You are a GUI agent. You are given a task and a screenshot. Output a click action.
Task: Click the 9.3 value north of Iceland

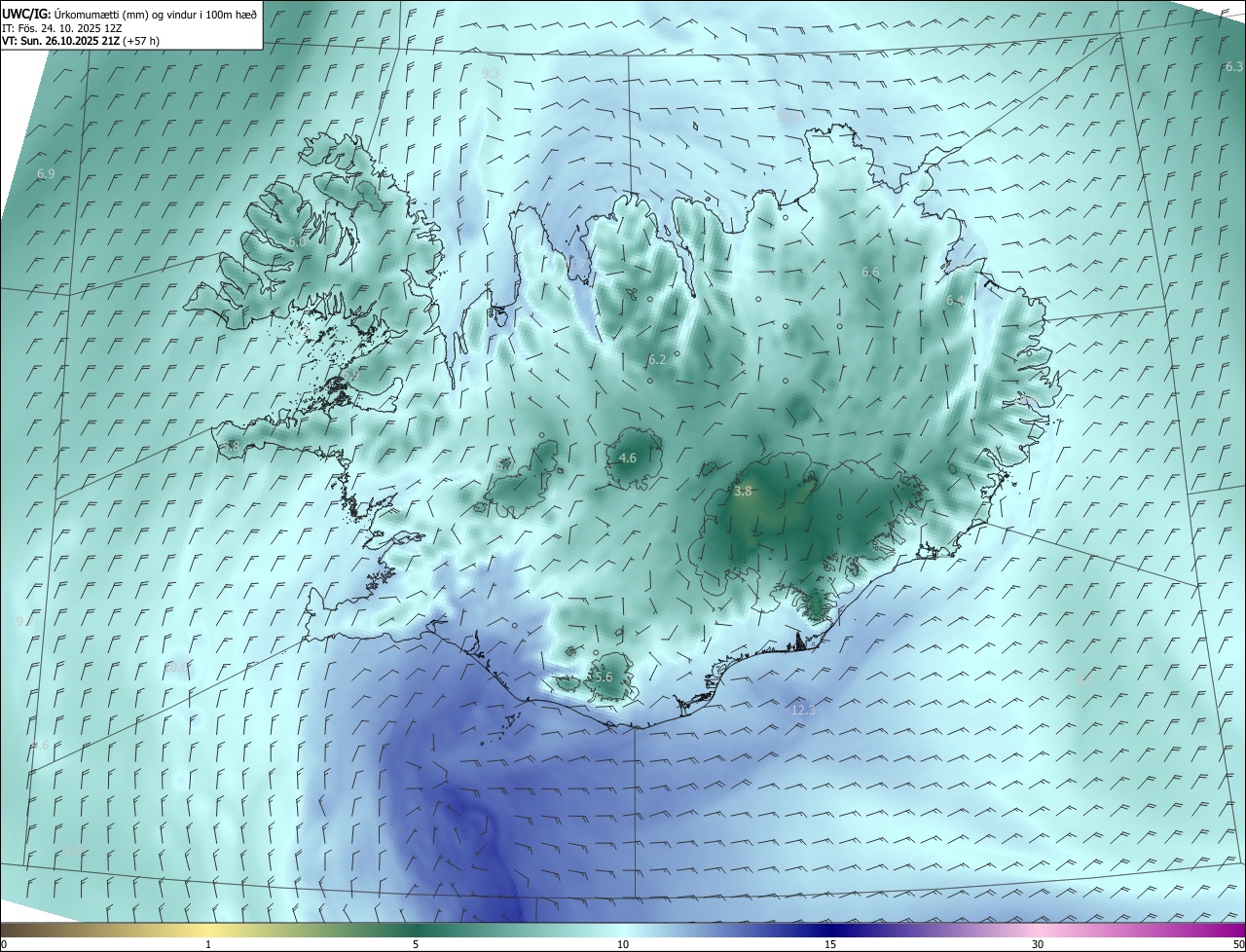tap(491, 73)
